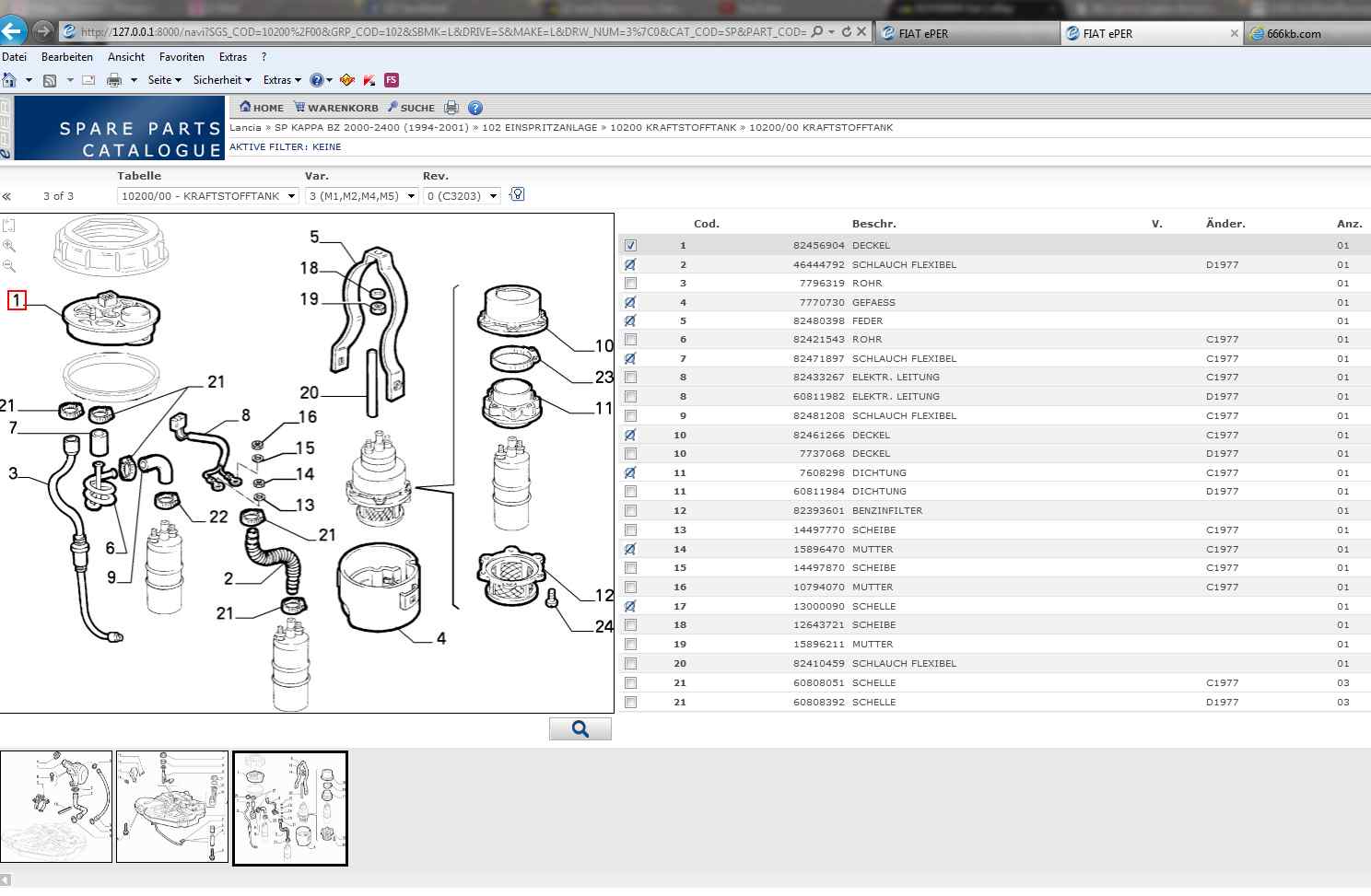This screenshot has width=1371, height=896.
Task: Click the orange diamond toolbar extension icon
Action: point(347,80)
